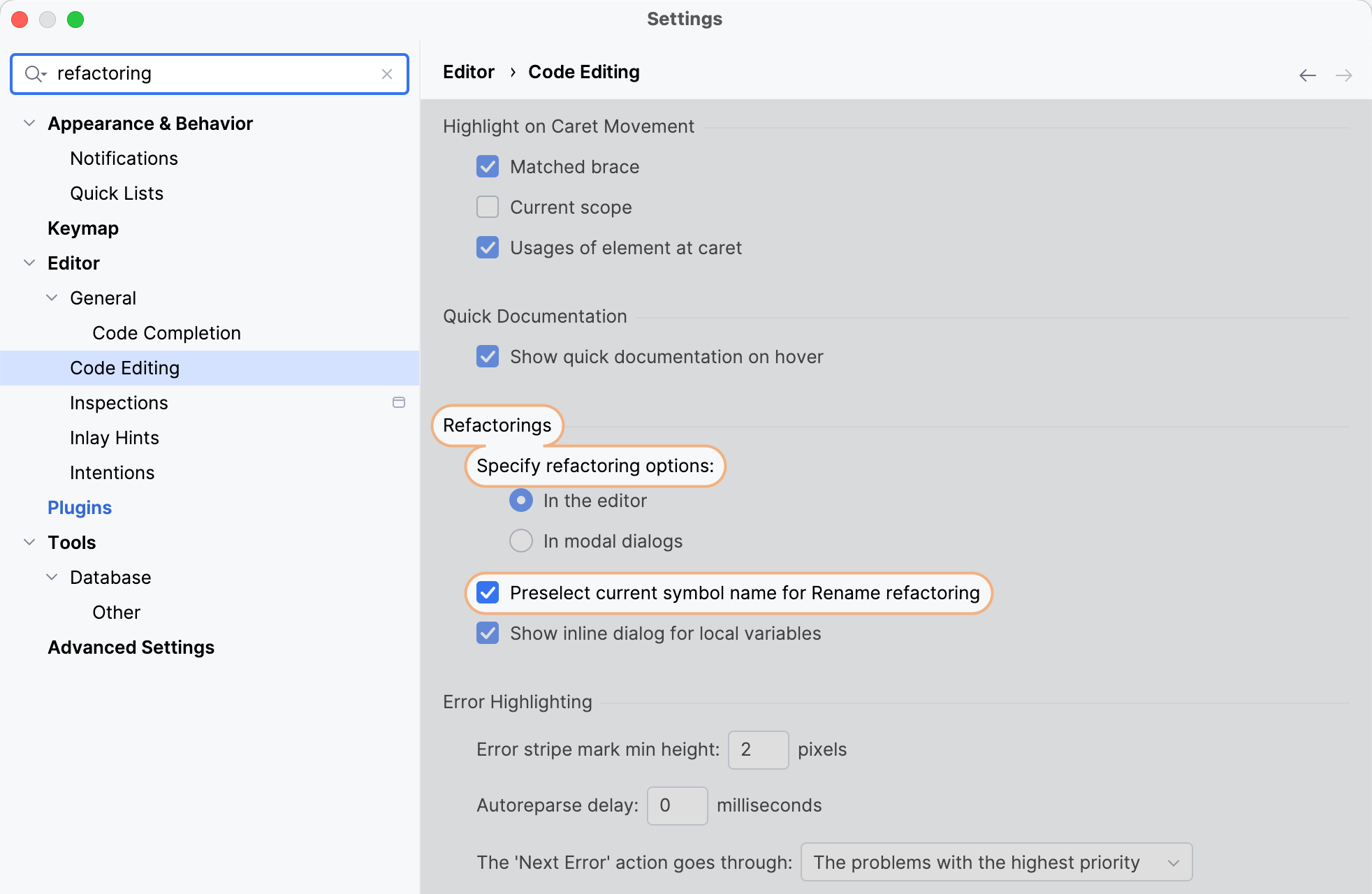Click the Editor breadcrumb at the top

pyautogui.click(x=468, y=71)
